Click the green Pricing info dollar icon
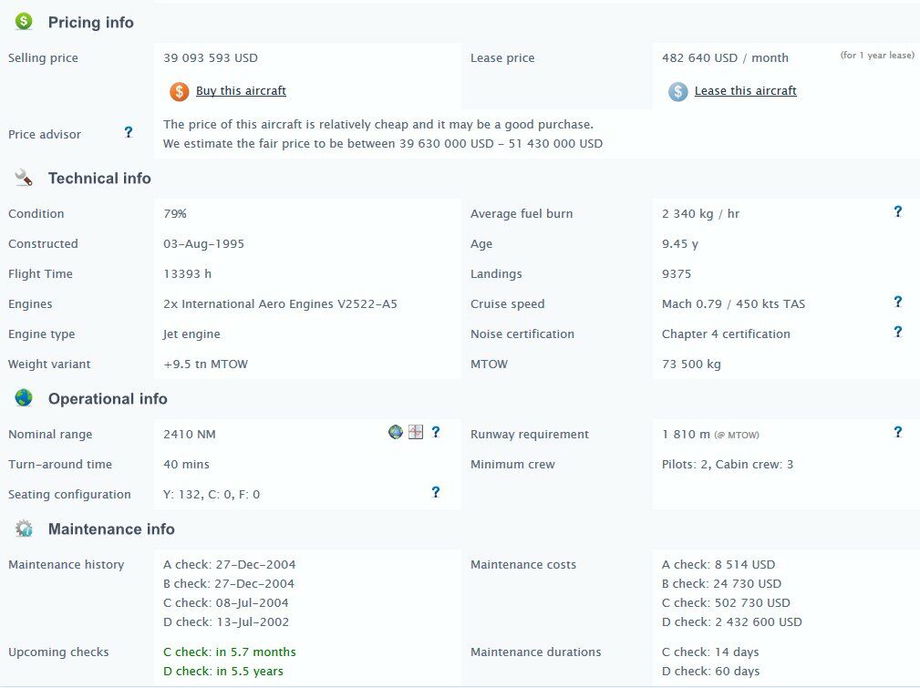 point(24,21)
